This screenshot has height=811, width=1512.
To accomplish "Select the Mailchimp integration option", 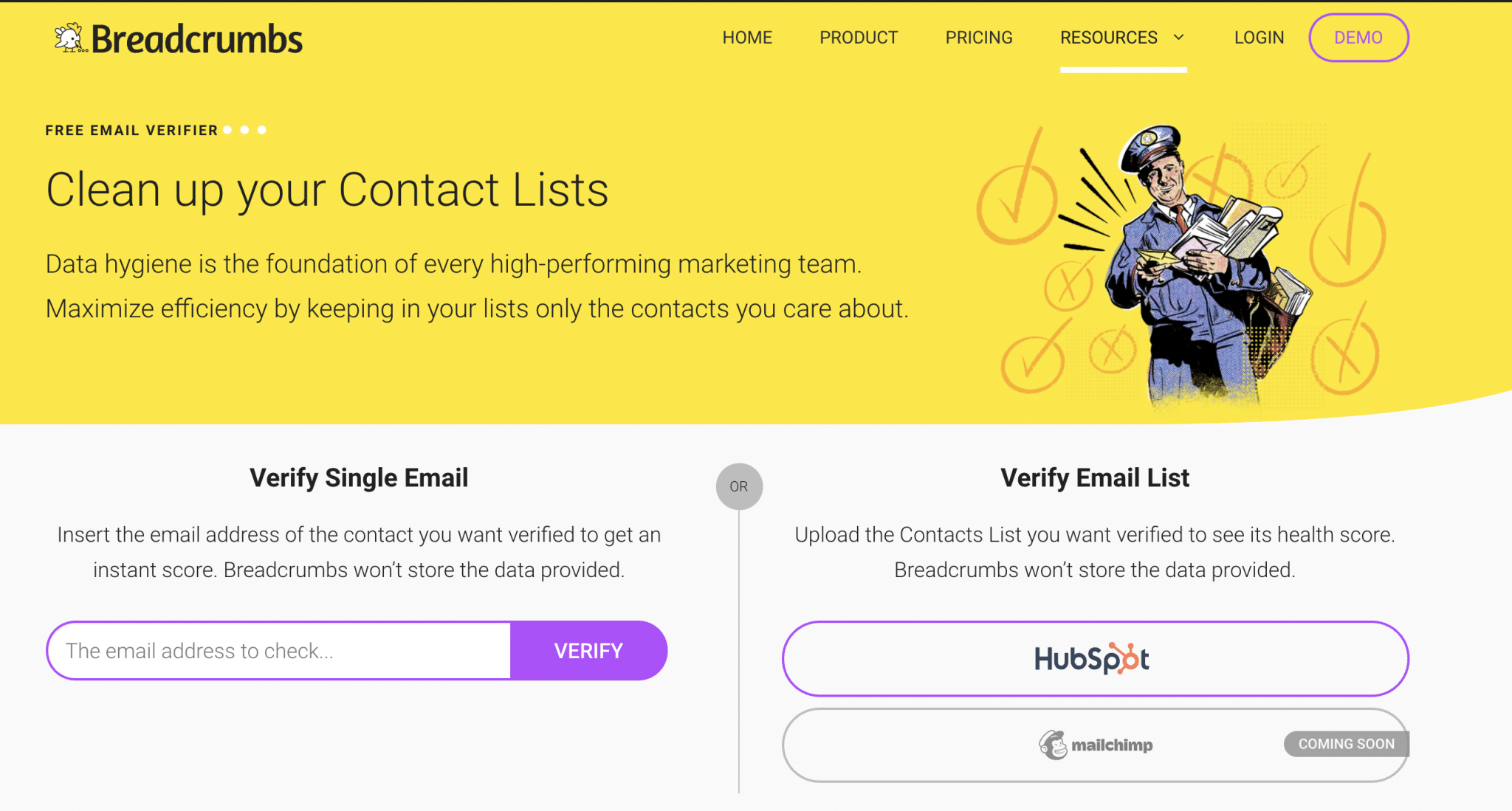I will (x=1096, y=745).
